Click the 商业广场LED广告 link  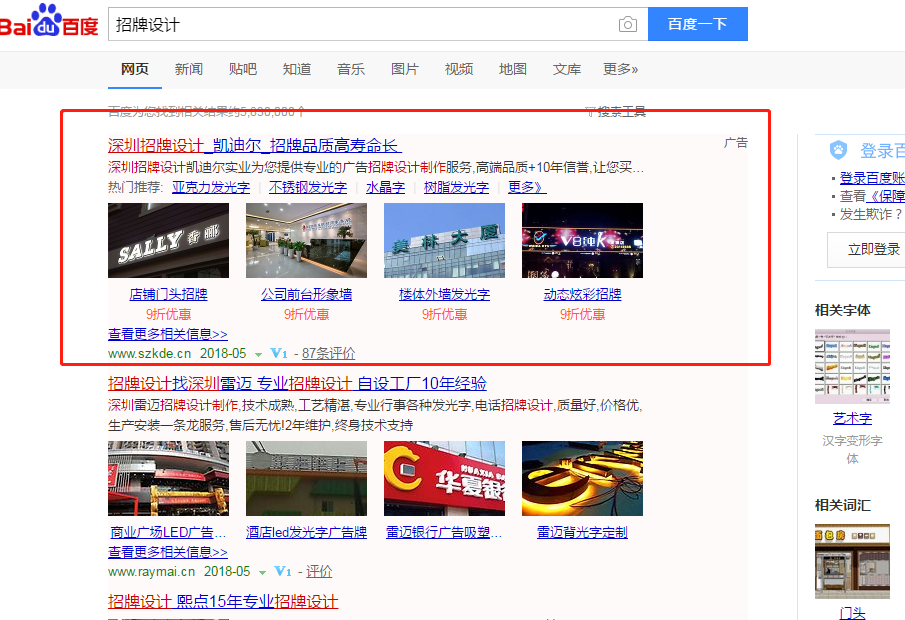click(x=168, y=532)
